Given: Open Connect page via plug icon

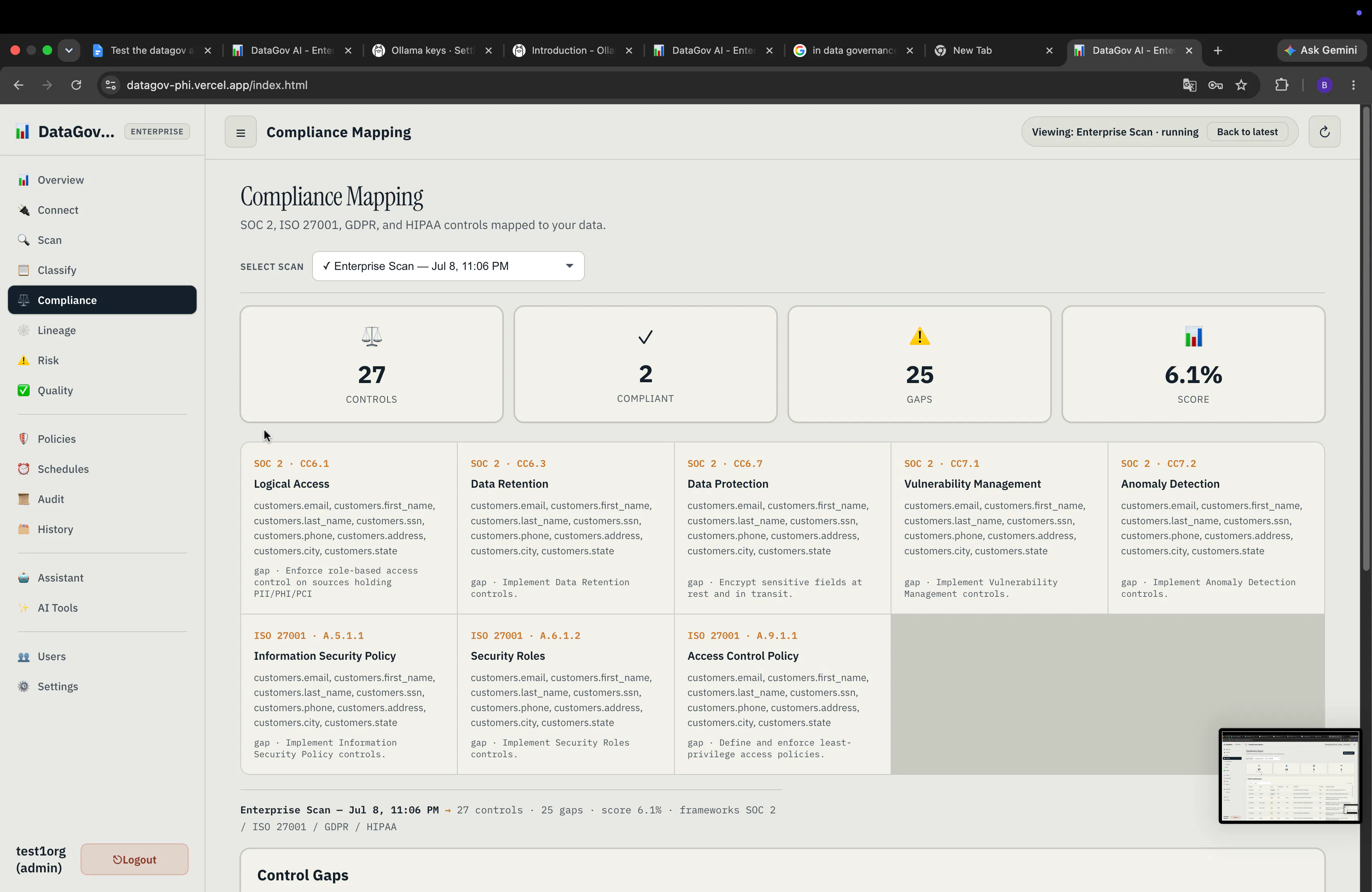Looking at the screenshot, I should pyautogui.click(x=102, y=210).
